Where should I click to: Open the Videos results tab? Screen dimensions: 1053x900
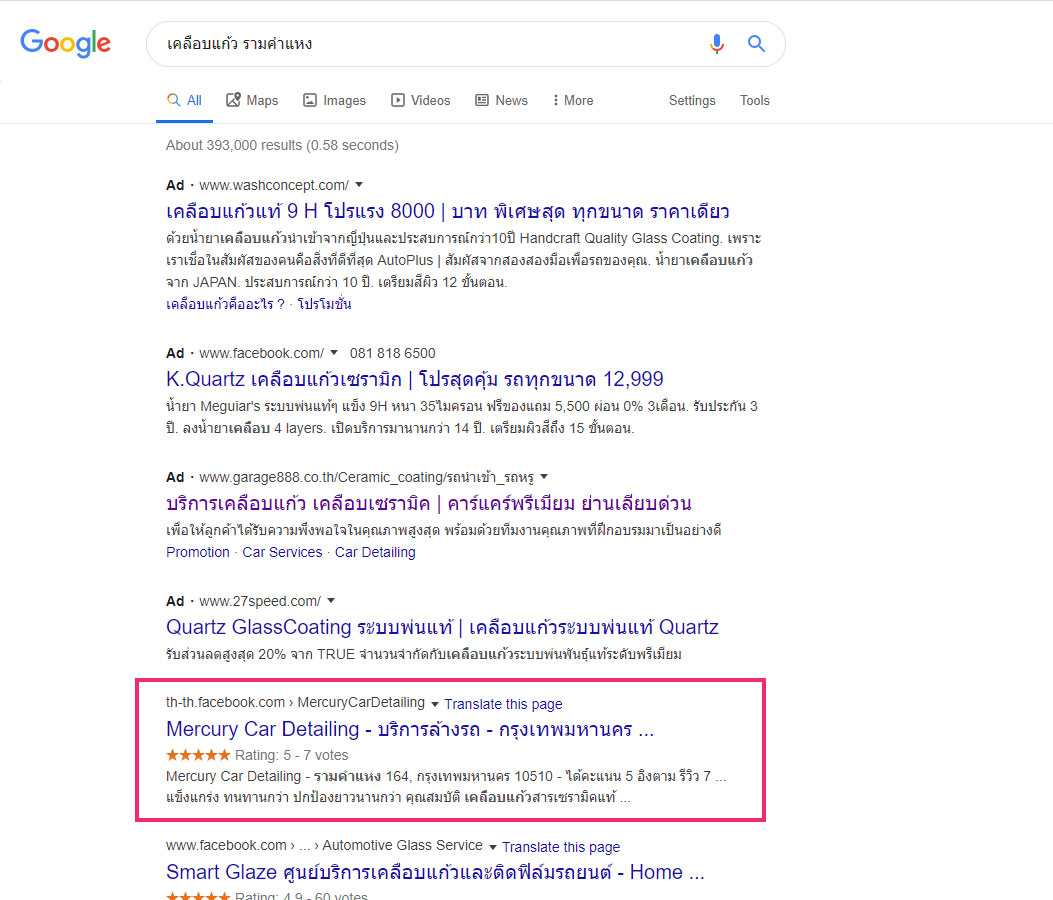click(x=420, y=100)
